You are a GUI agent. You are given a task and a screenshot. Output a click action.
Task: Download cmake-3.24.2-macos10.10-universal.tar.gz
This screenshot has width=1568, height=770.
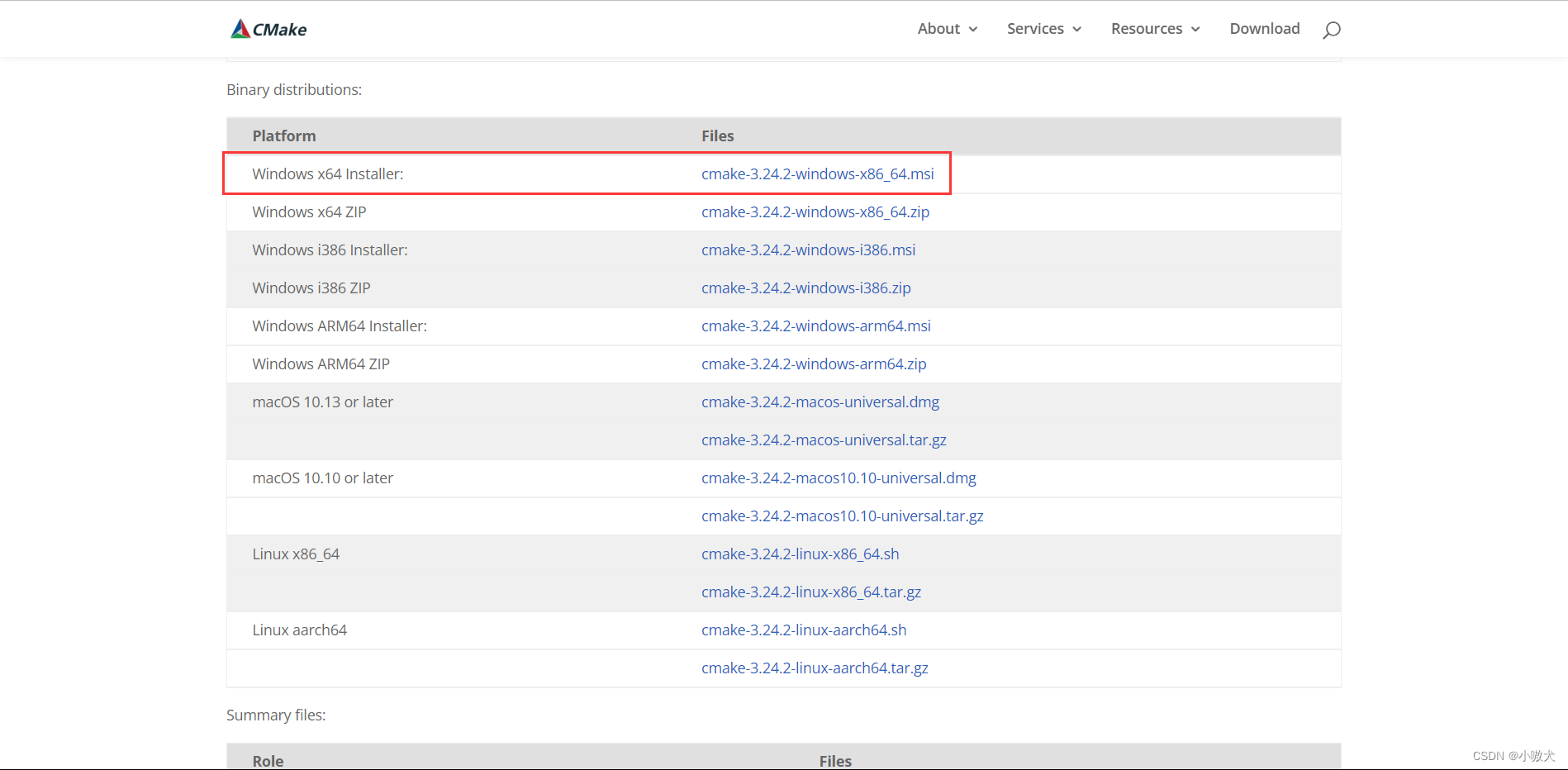pos(843,516)
